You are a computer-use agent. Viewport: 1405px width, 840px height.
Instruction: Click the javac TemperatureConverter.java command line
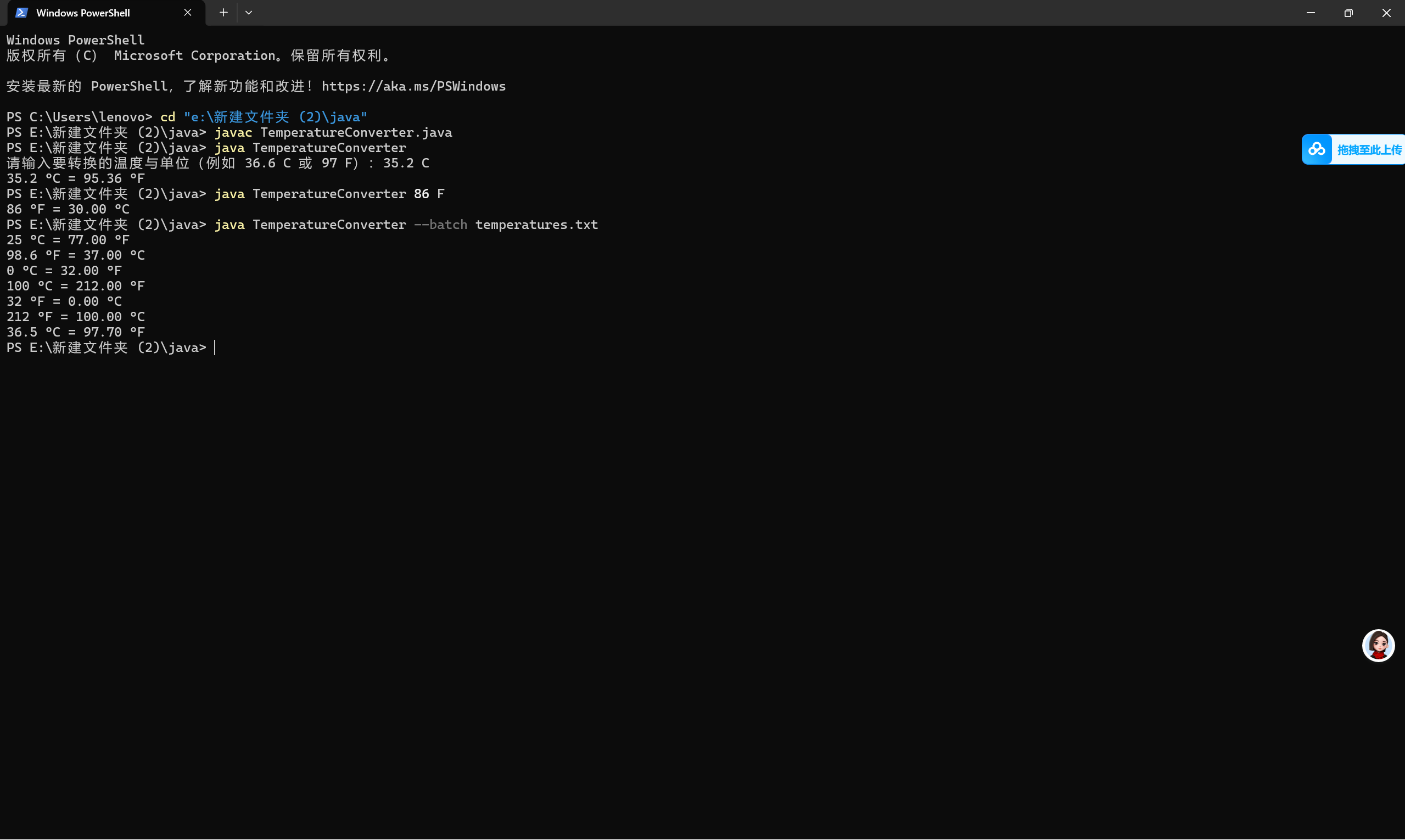[x=333, y=132]
